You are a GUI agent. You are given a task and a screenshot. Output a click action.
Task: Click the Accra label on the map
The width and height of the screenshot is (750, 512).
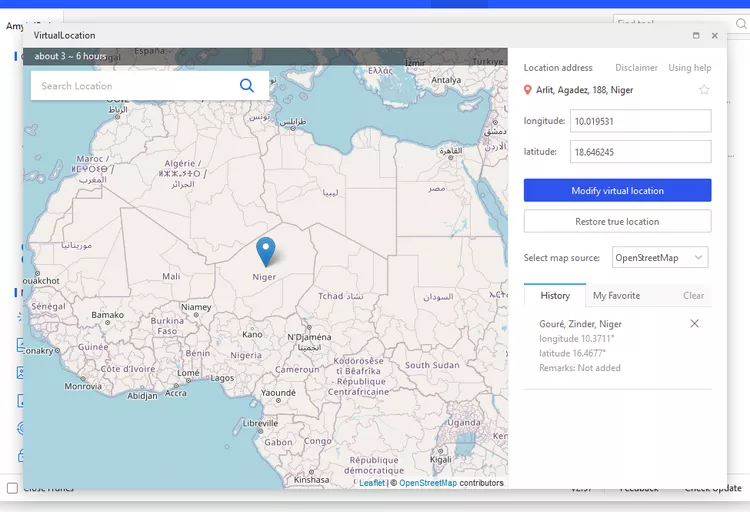[x=176, y=393]
